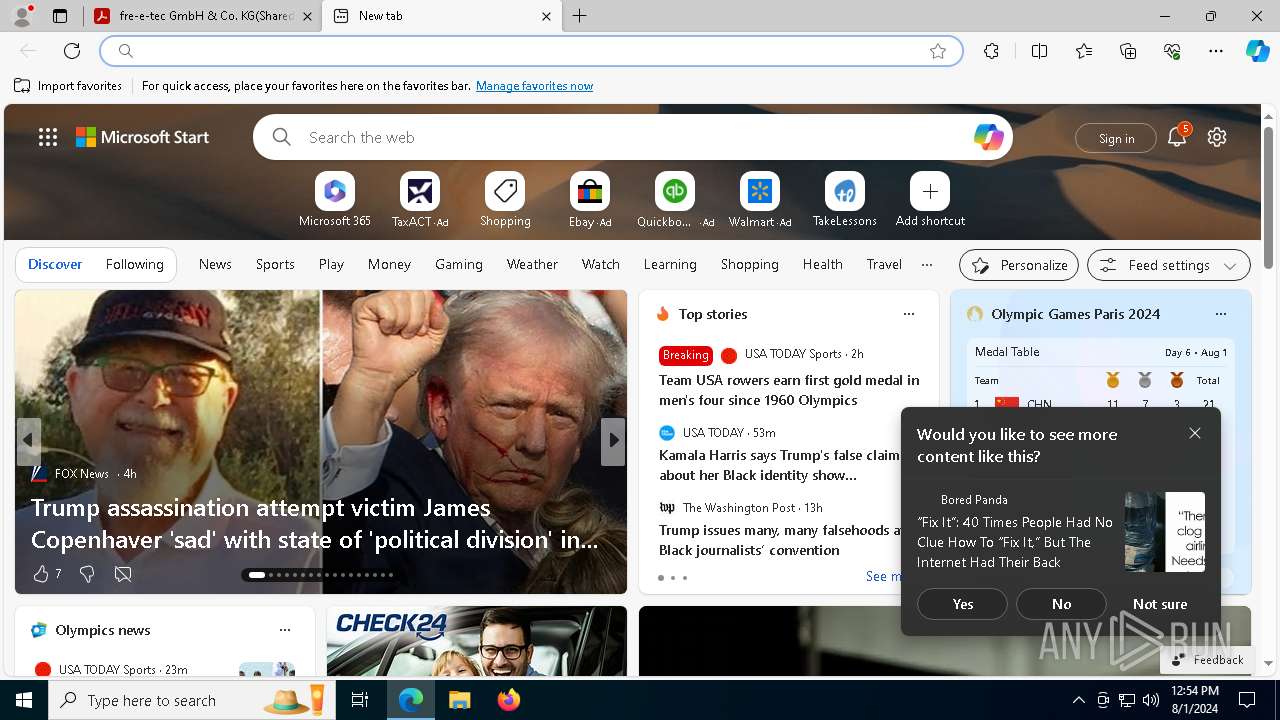Screen dimensions: 1280x720
Task: Open Kamala Harris Trump false claim story
Action: (x=779, y=465)
